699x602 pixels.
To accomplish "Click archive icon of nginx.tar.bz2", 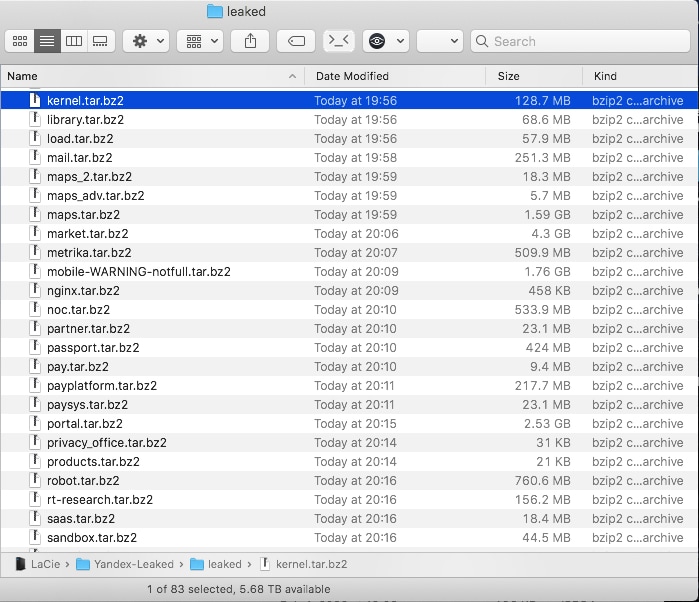I will click(x=35, y=290).
